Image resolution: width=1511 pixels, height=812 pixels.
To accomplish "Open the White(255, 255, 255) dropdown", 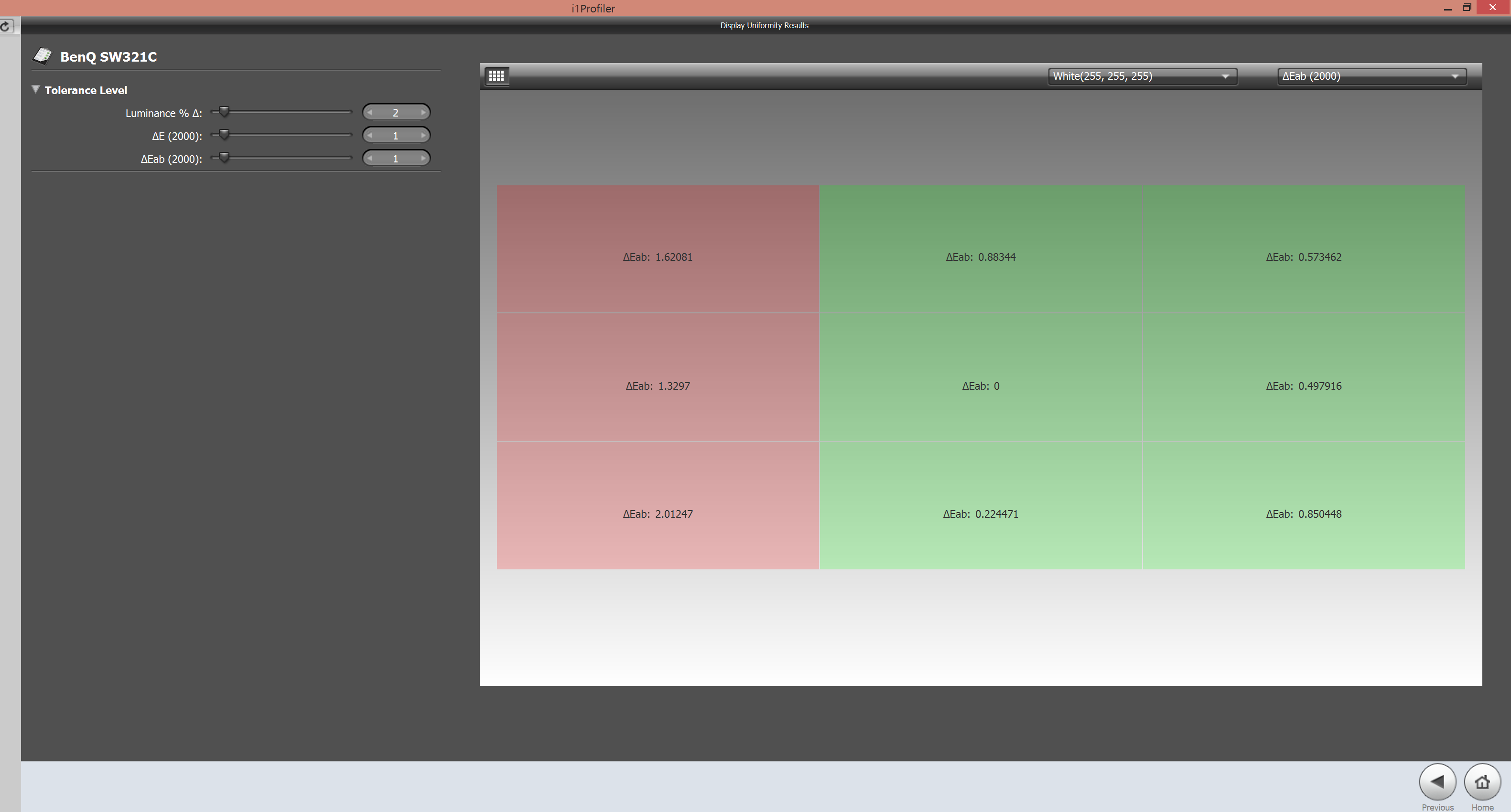I will click(1142, 76).
